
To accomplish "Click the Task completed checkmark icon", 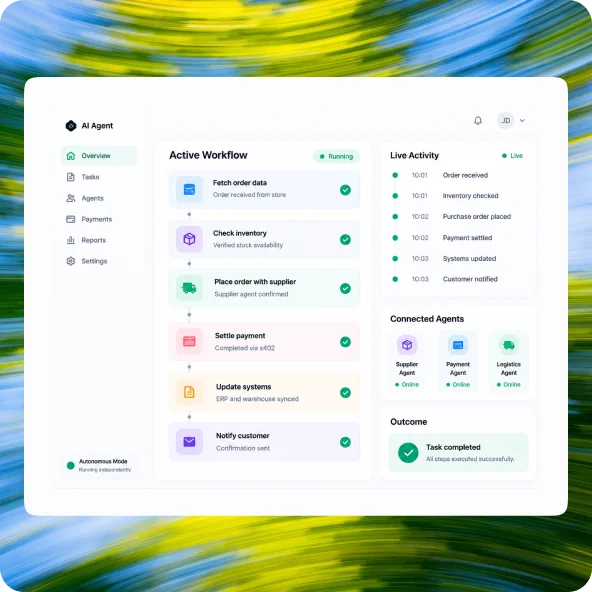I will click(408, 452).
